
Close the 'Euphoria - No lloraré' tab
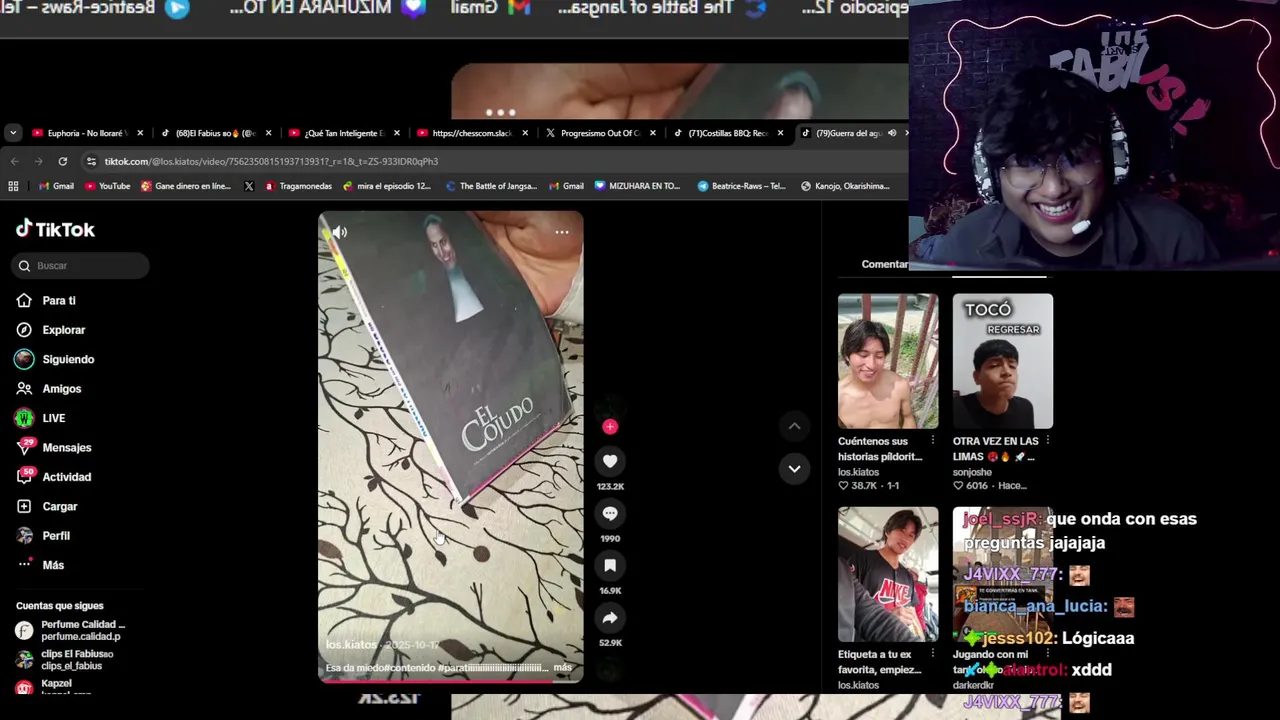tap(140, 133)
